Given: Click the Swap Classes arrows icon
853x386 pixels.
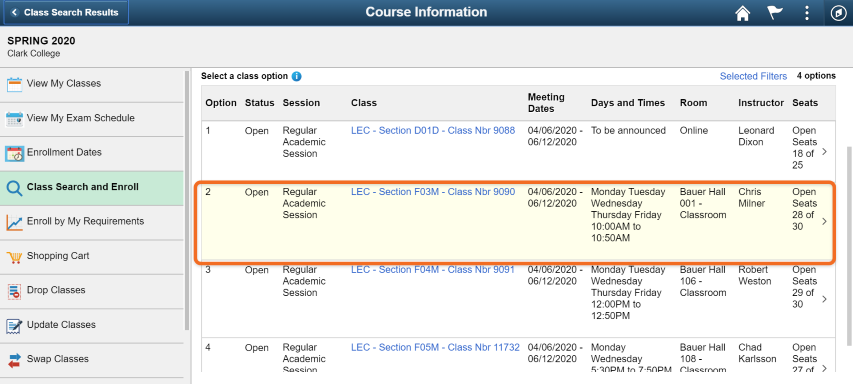Looking at the screenshot, I should [14, 360].
